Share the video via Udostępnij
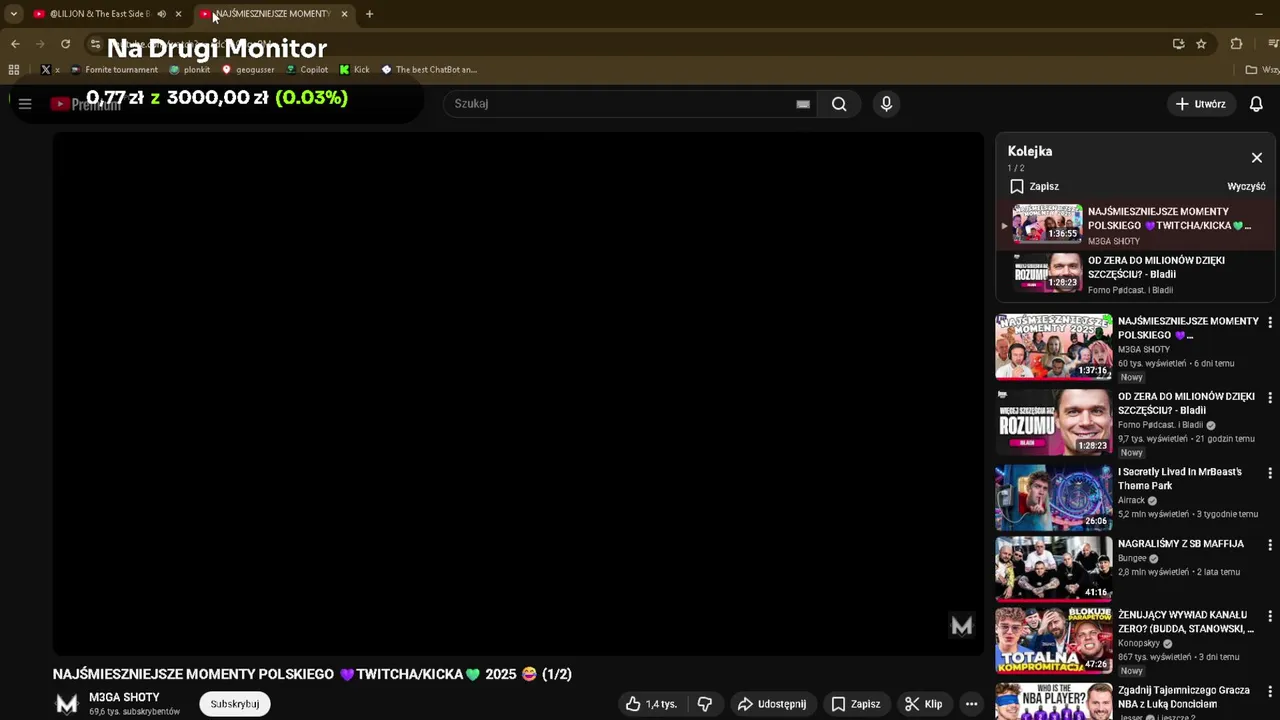 click(772, 704)
